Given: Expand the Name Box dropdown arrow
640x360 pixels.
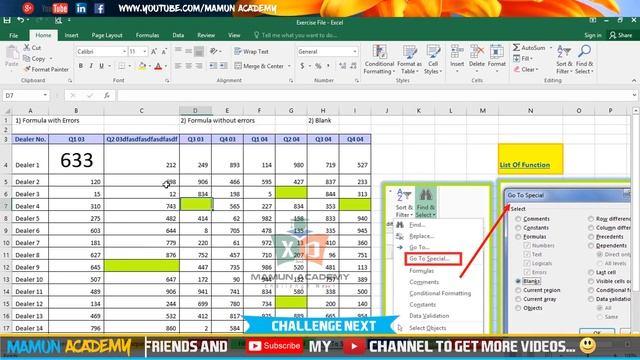Looking at the screenshot, I should (x=45, y=96).
